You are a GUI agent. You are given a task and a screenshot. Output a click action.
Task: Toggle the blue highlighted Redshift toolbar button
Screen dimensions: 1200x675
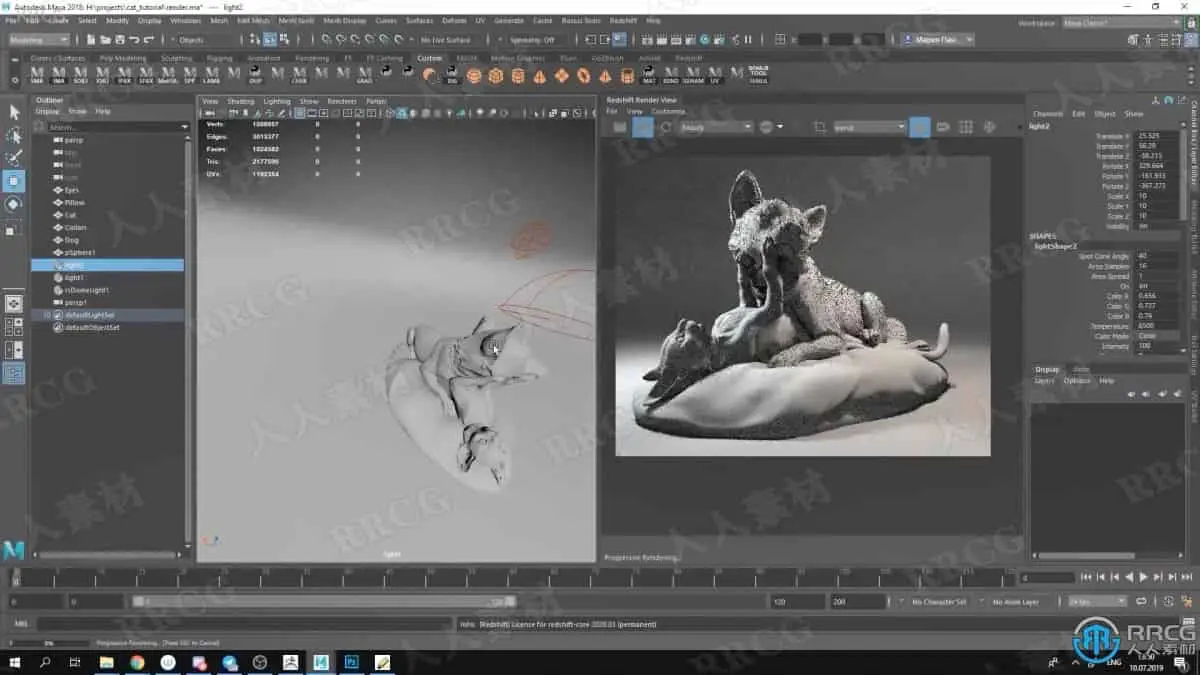919,127
